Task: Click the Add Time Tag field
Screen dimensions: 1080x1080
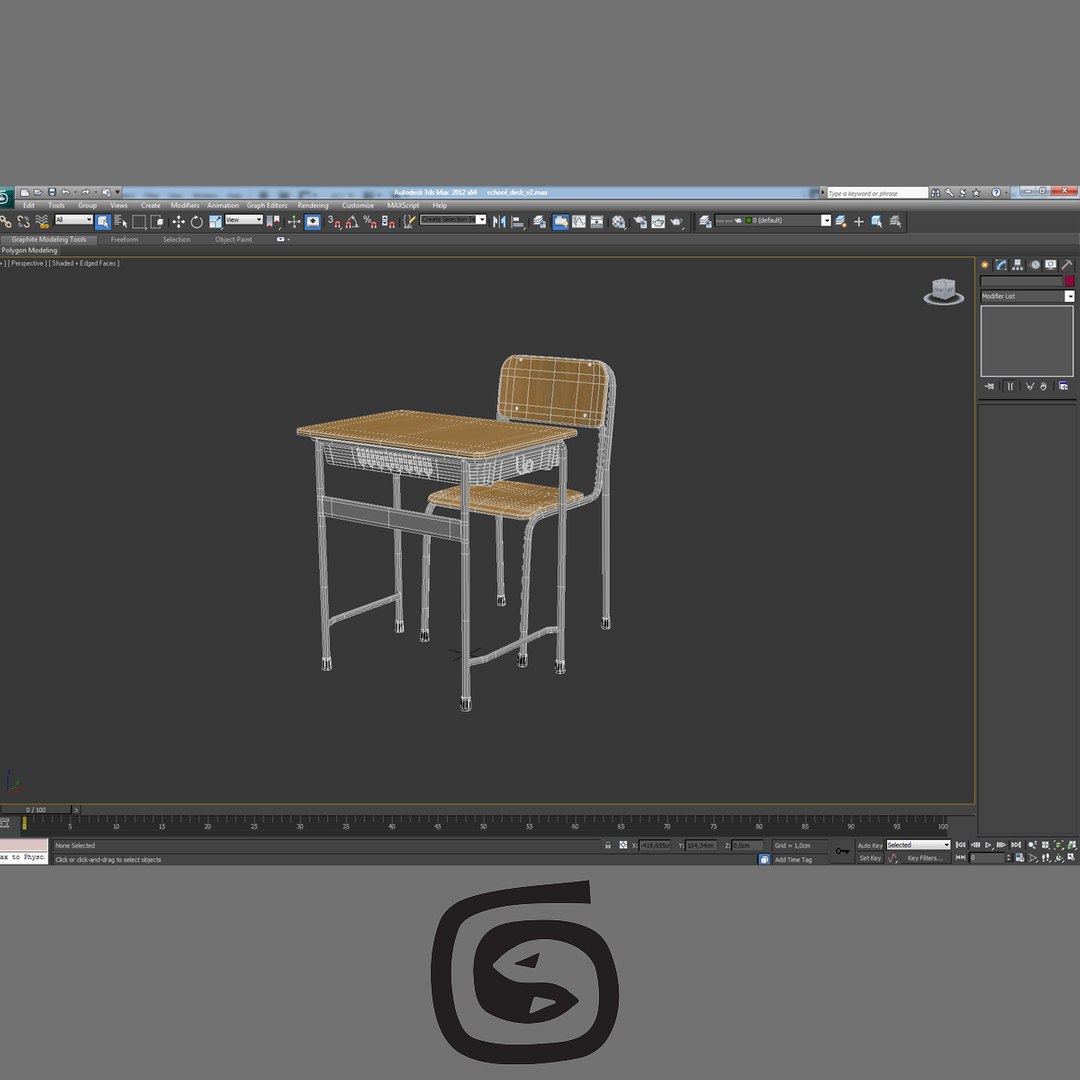Action: pyautogui.click(x=800, y=860)
